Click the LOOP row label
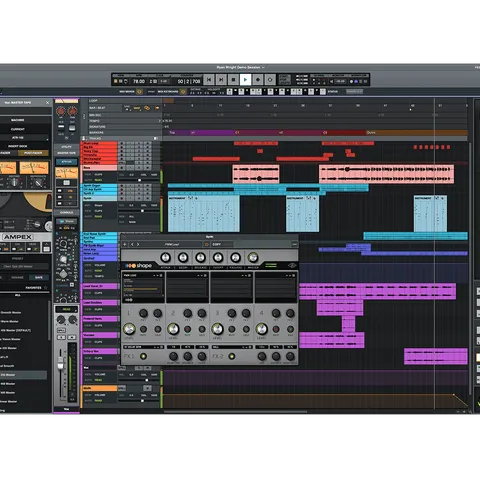 click(x=93, y=100)
